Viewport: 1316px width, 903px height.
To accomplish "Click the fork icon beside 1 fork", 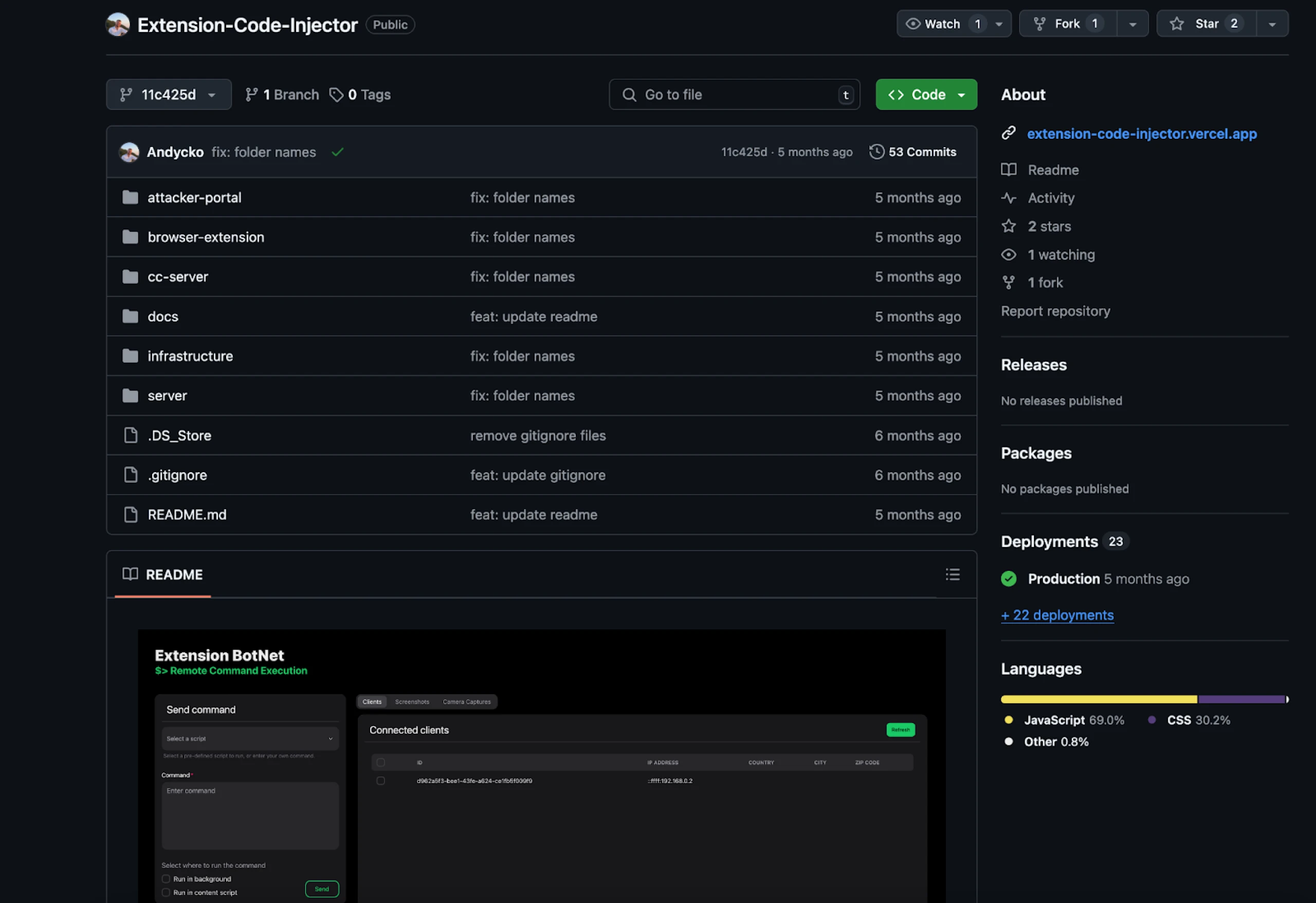I will click(1009, 283).
